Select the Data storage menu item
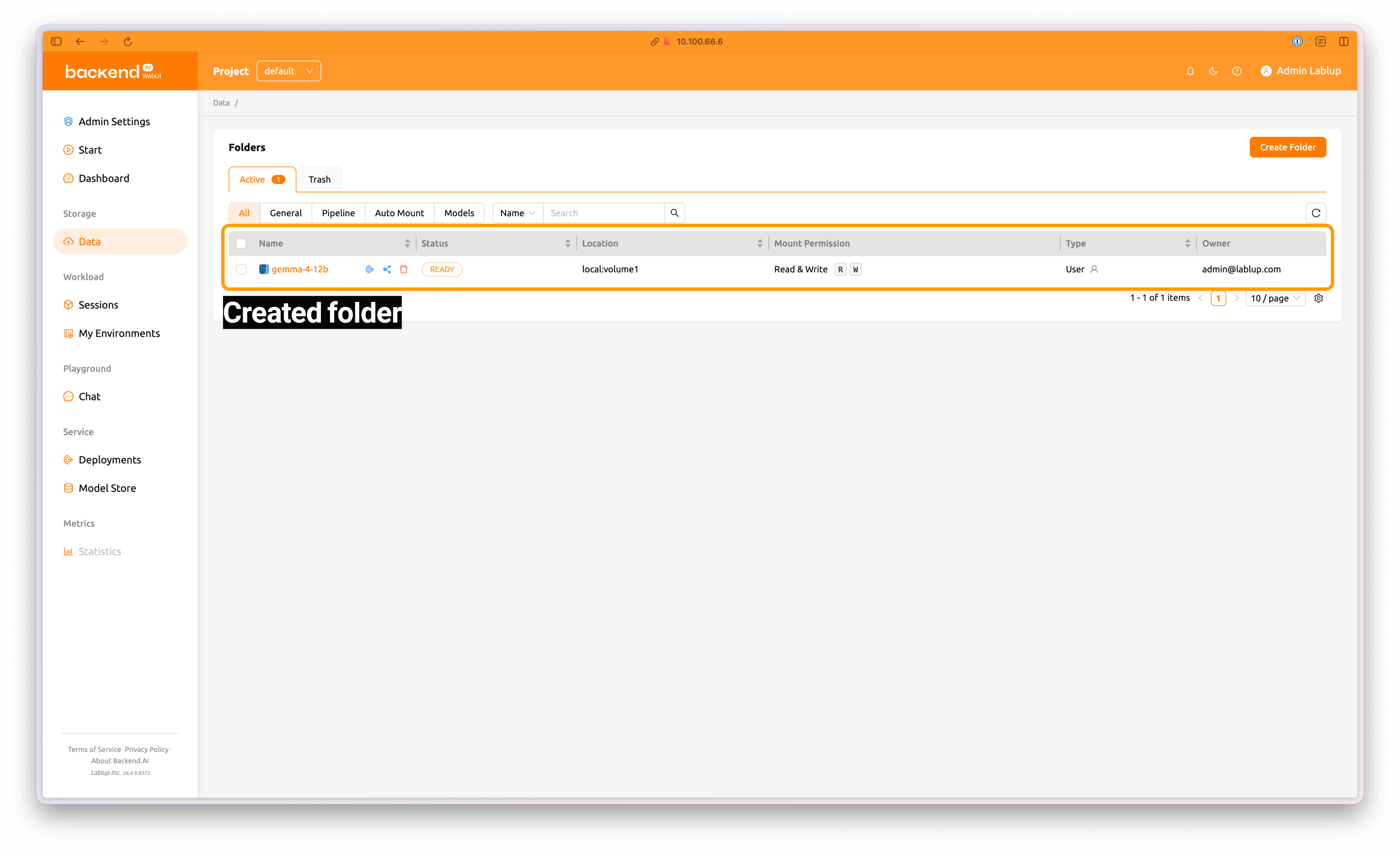The image size is (1400, 852). pyautogui.click(x=120, y=241)
